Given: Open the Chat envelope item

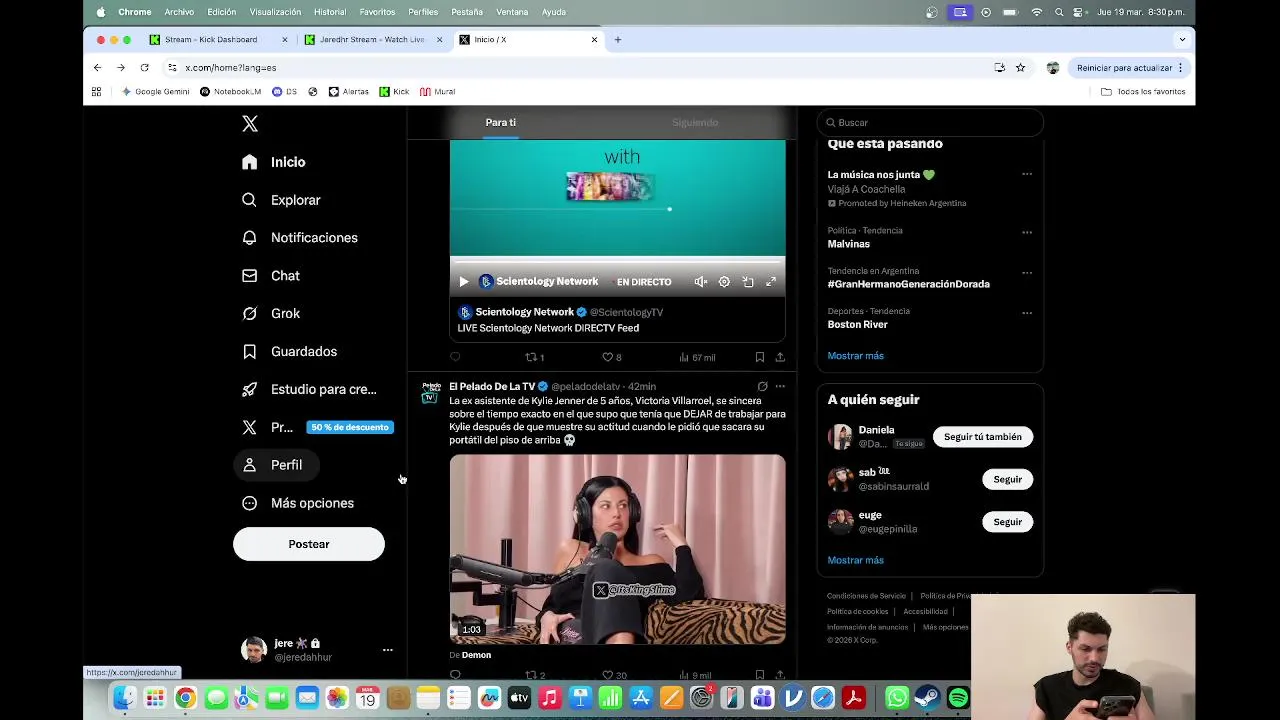Looking at the screenshot, I should click(271, 276).
